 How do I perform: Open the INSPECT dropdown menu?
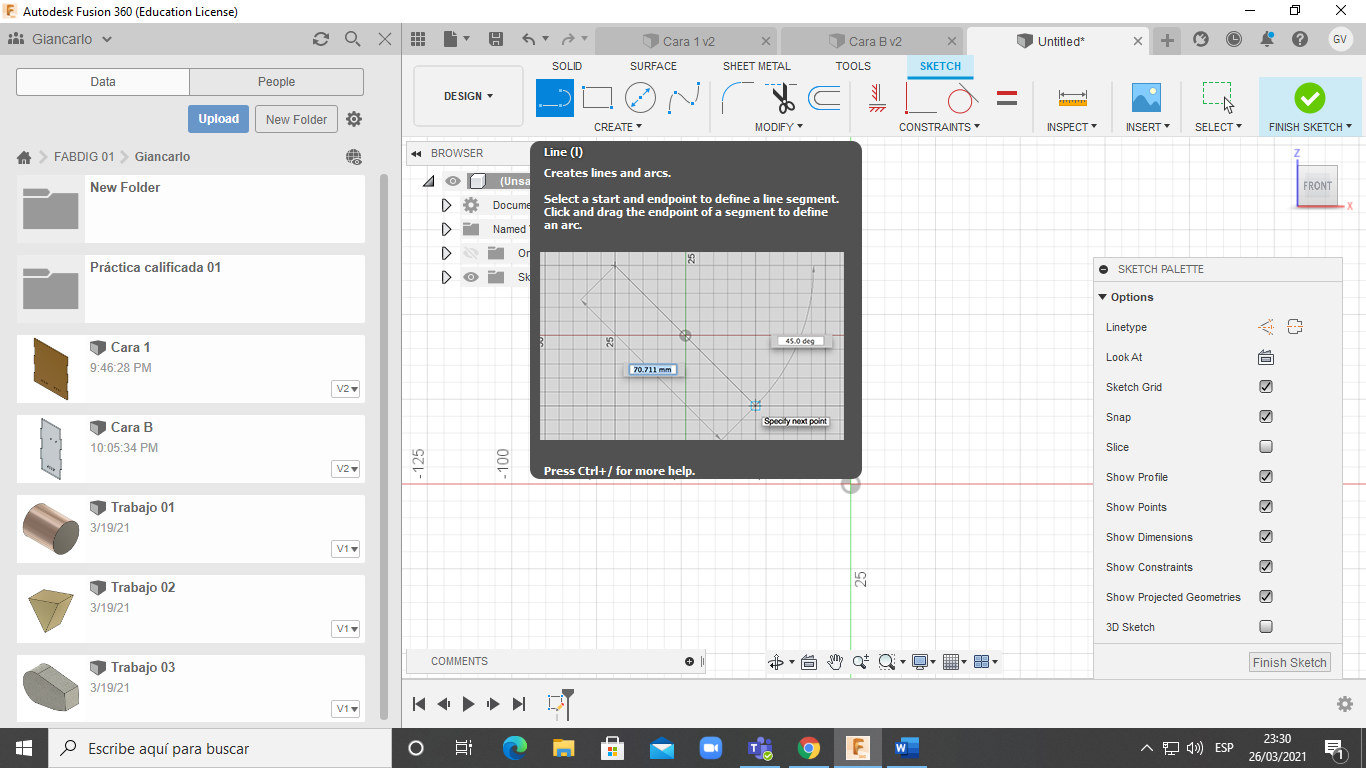tap(1072, 127)
